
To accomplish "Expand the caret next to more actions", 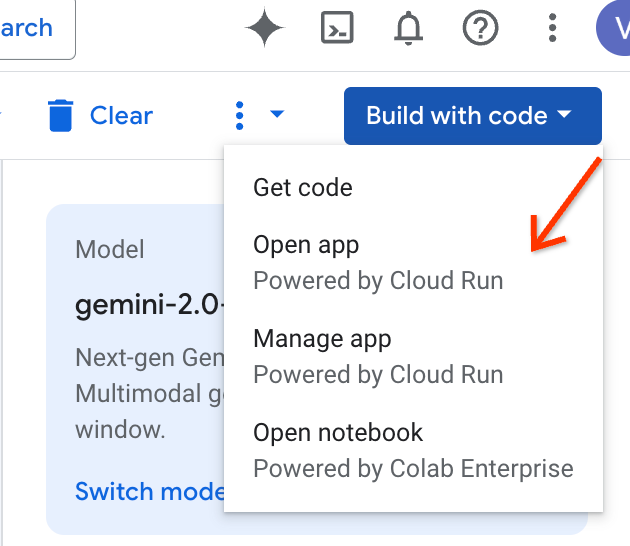I will [277, 115].
